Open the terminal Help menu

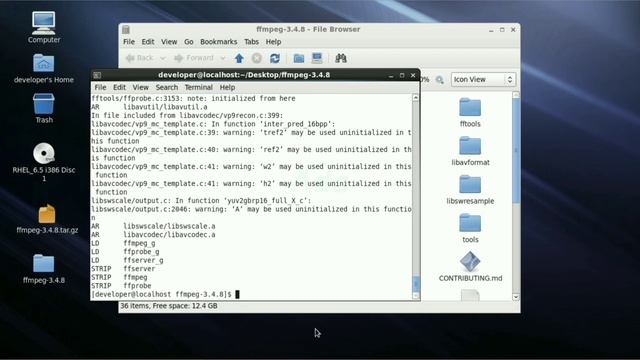[x=227, y=87]
